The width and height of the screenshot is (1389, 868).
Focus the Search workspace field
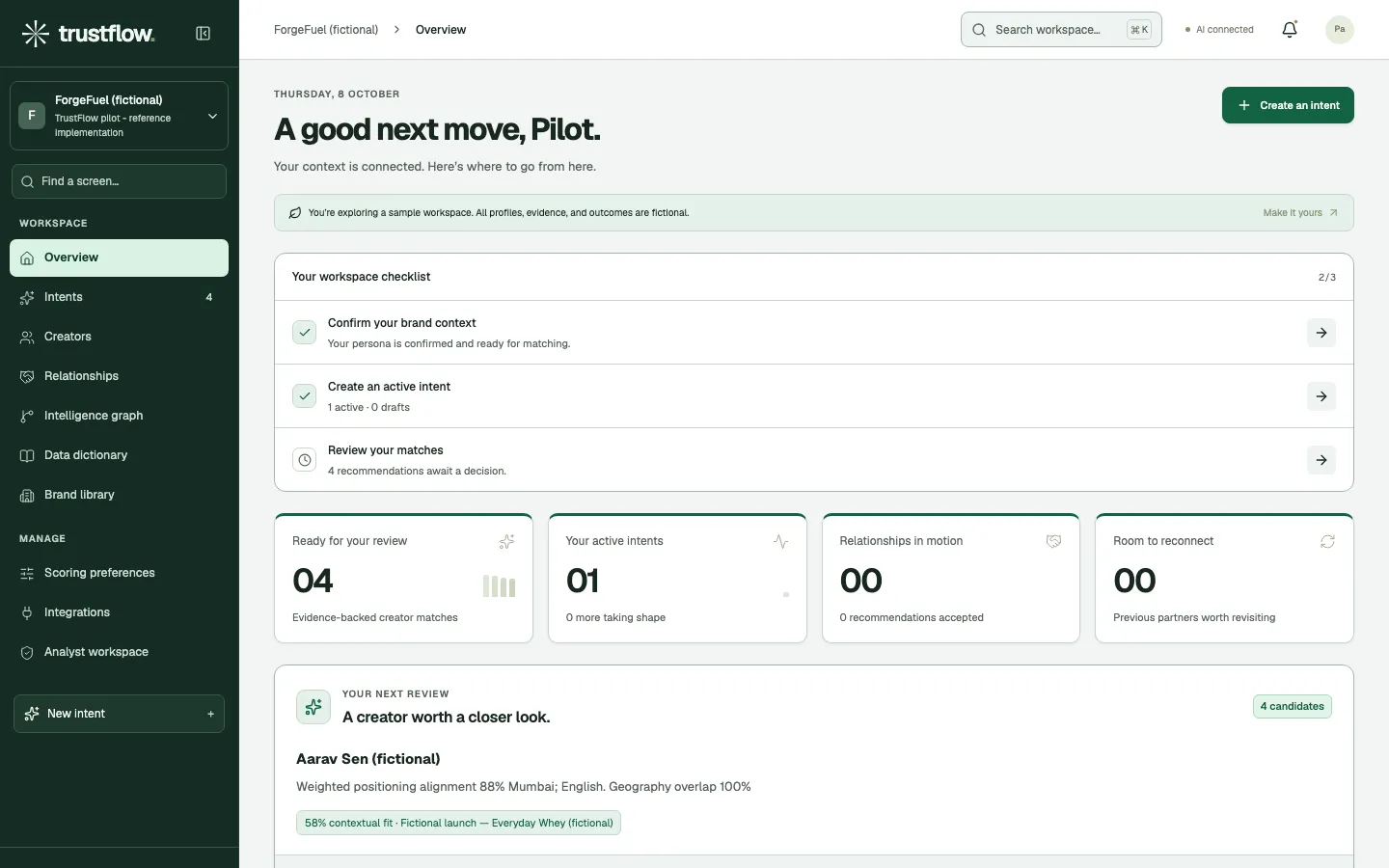(x=1061, y=30)
